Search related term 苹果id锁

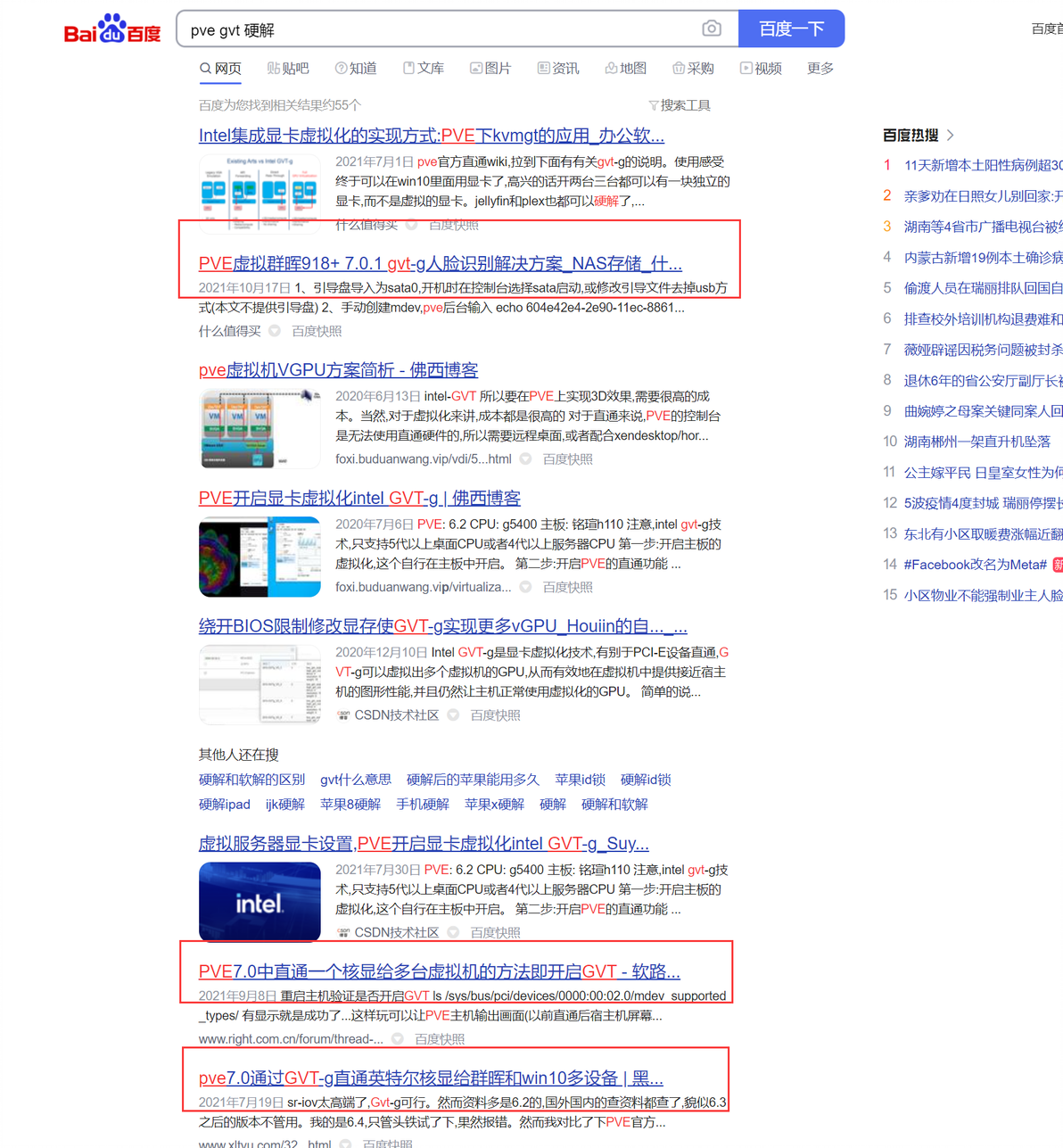pos(580,780)
